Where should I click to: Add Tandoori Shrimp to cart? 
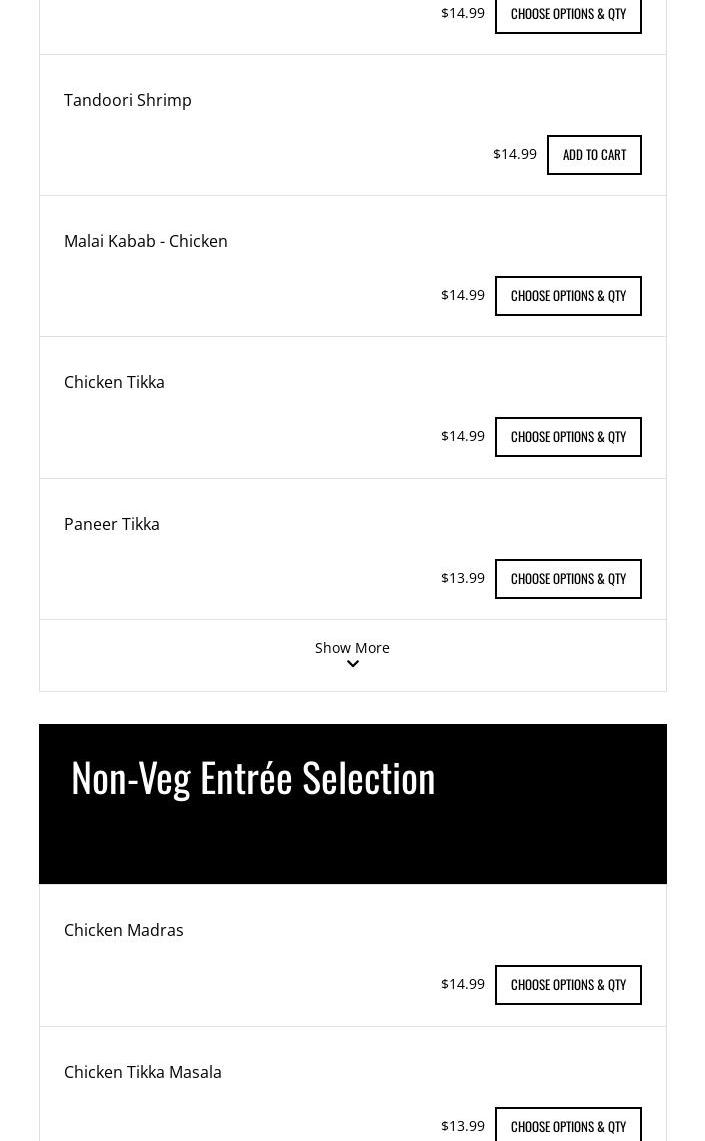click(x=594, y=155)
